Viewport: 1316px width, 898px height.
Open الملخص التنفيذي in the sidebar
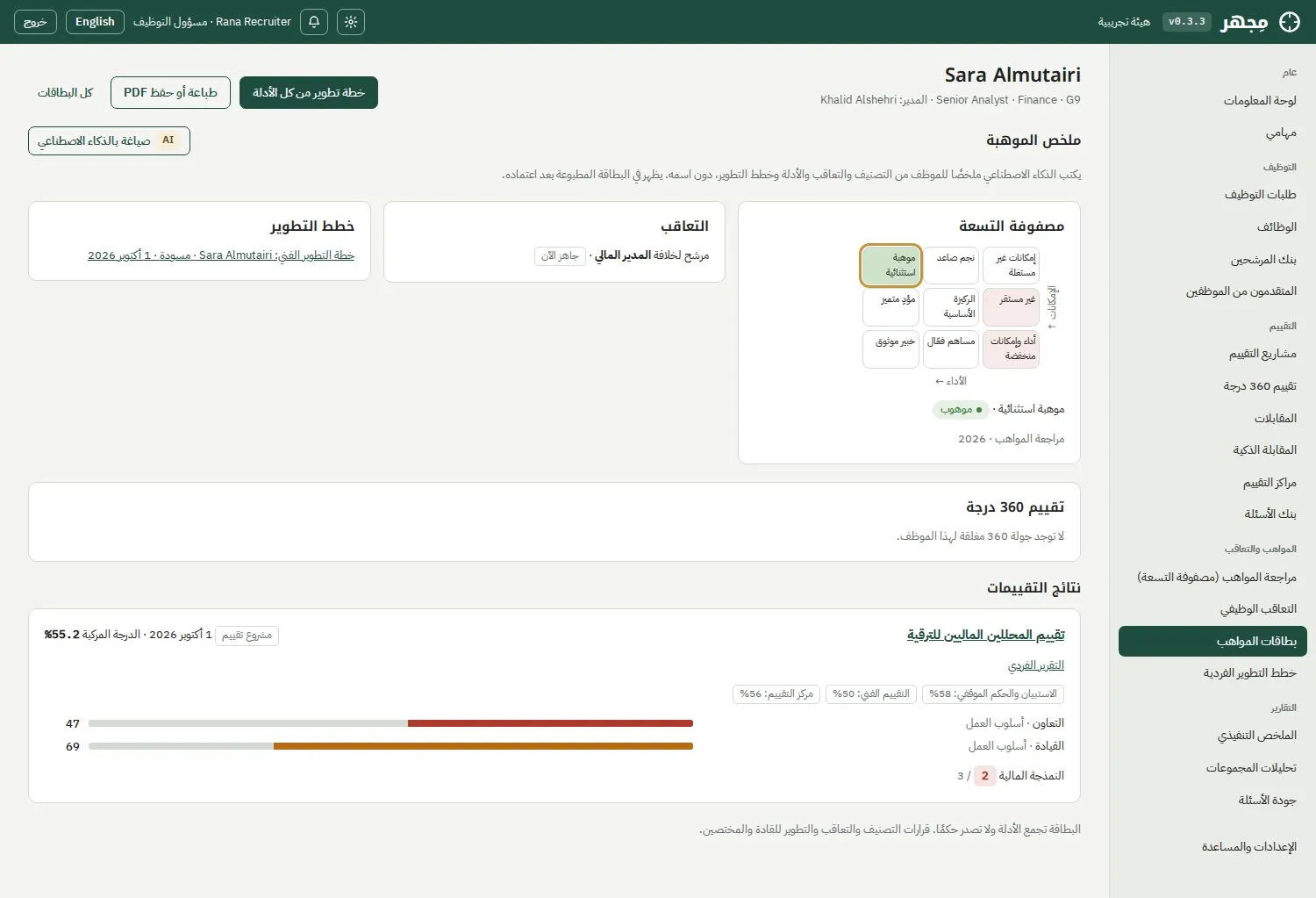point(1212,735)
